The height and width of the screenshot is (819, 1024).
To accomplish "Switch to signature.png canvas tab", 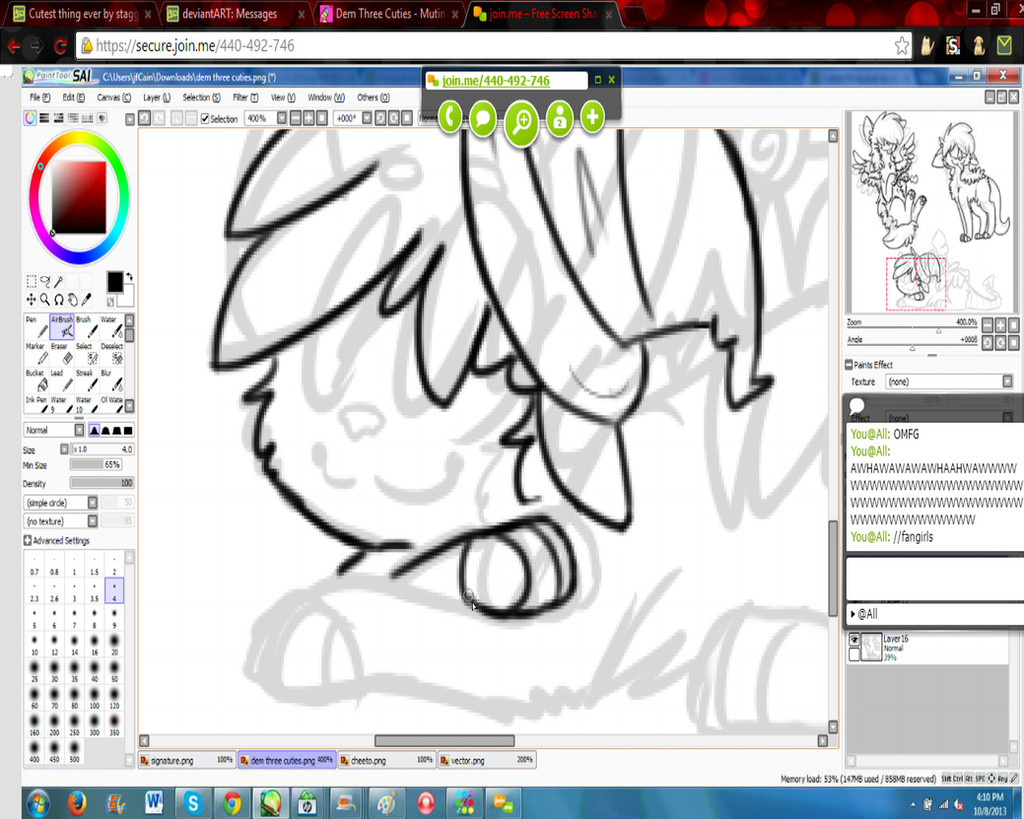I will (x=187, y=760).
